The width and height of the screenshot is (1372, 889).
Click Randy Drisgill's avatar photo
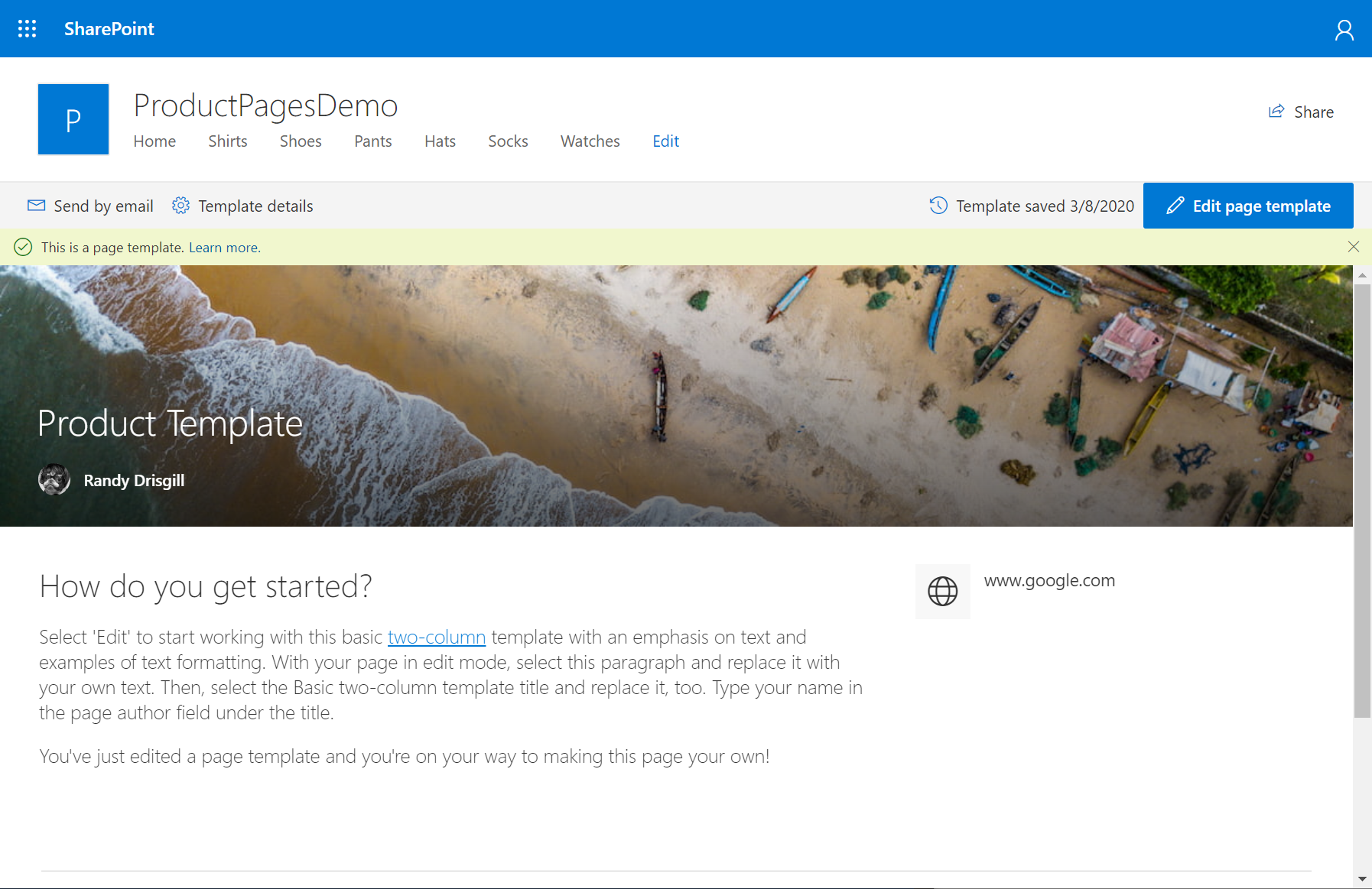[x=54, y=480]
